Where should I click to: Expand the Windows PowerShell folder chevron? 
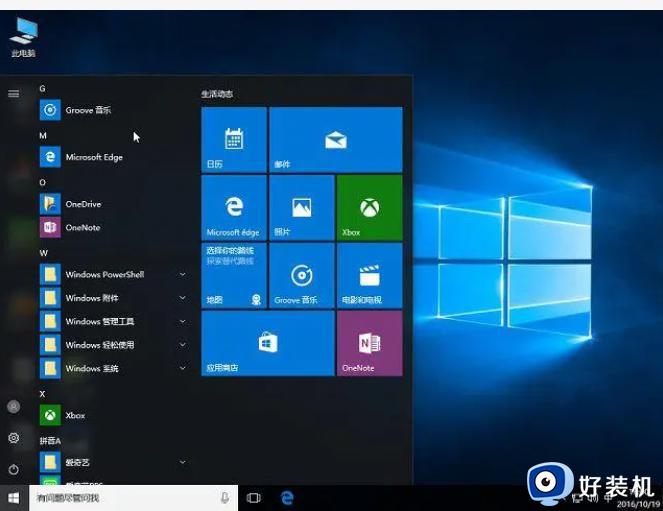click(x=183, y=274)
